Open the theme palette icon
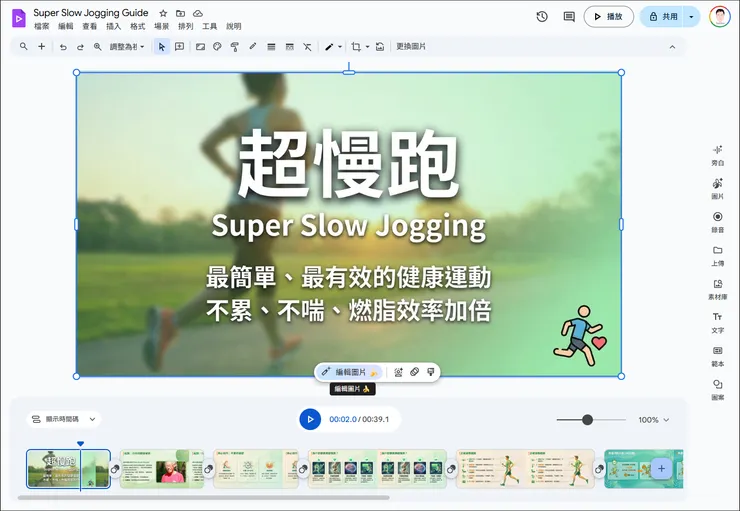Image resolution: width=740 pixels, height=511 pixels. coord(217,47)
